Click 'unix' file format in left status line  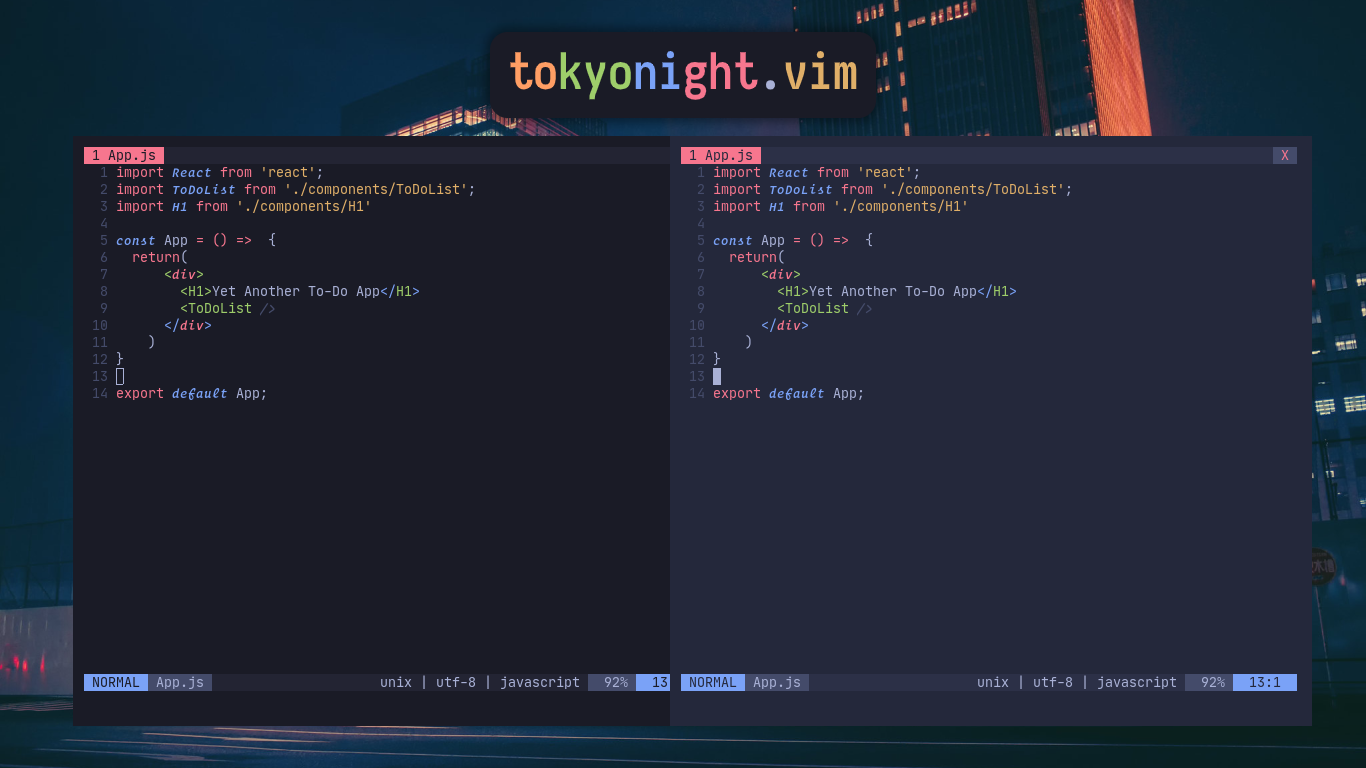coord(396,682)
